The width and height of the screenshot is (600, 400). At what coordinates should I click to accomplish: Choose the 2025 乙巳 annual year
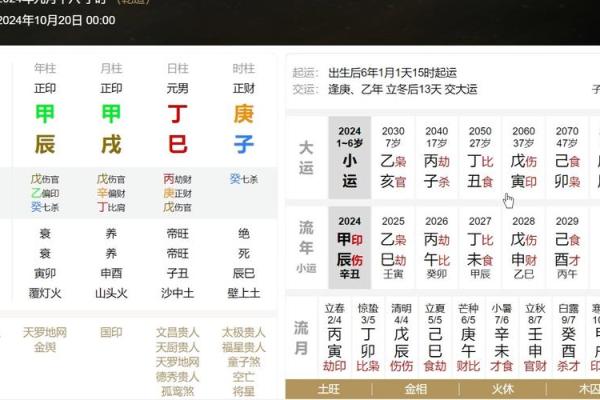(393, 247)
